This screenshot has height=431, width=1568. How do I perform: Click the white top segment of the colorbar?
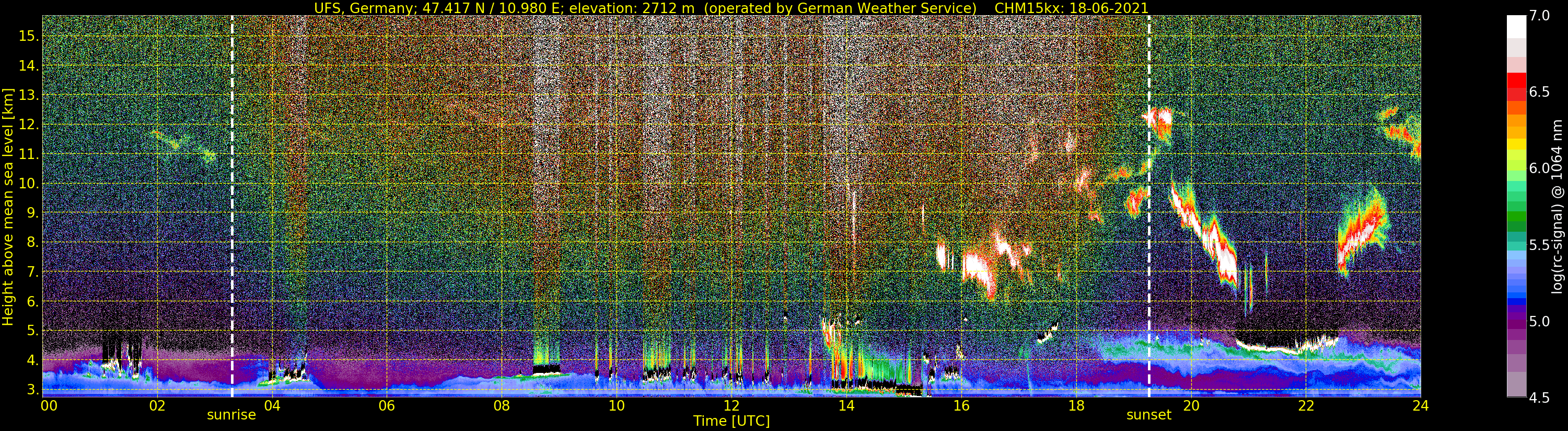tap(1516, 27)
